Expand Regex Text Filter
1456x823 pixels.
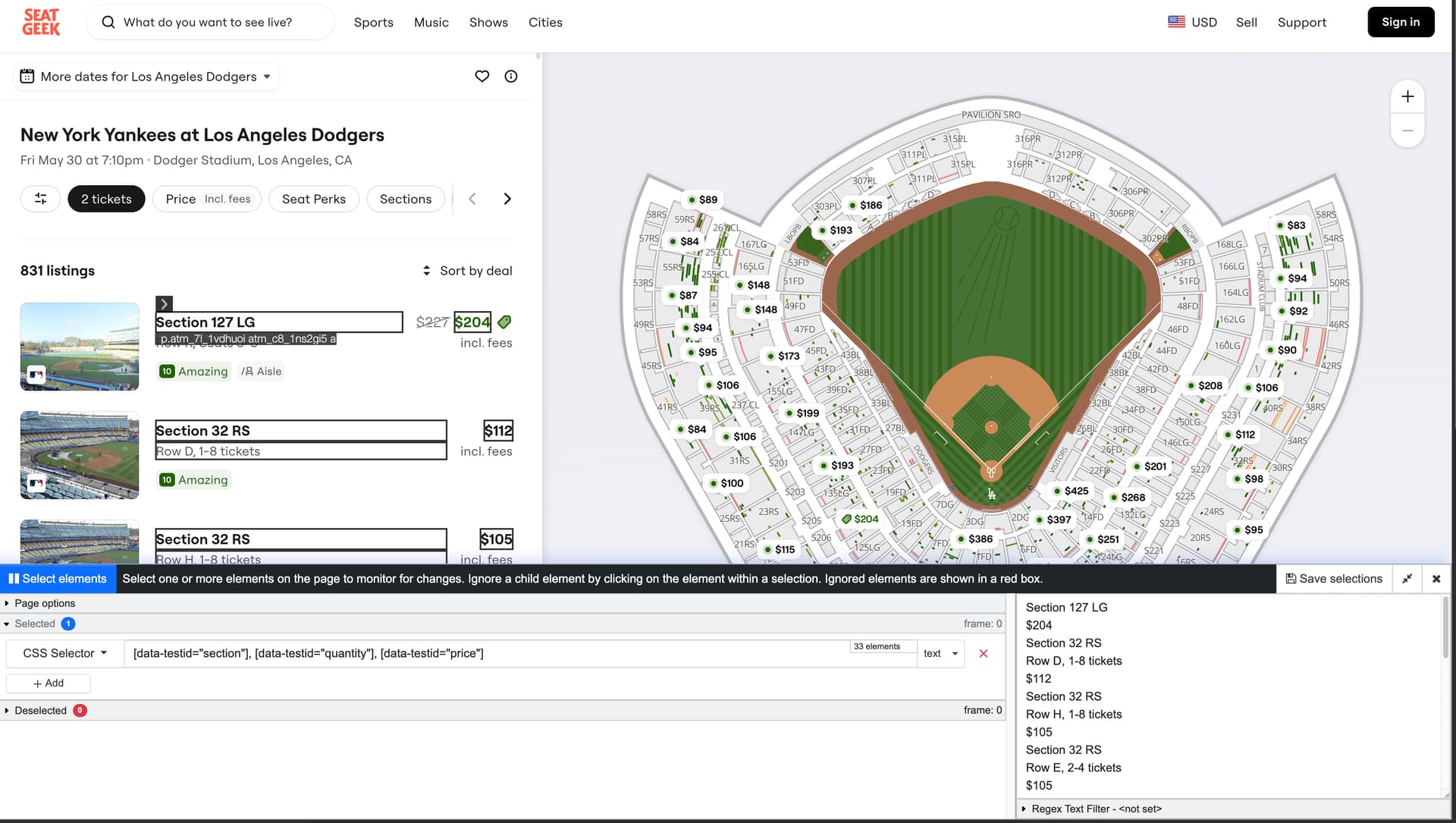pos(1091,809)
